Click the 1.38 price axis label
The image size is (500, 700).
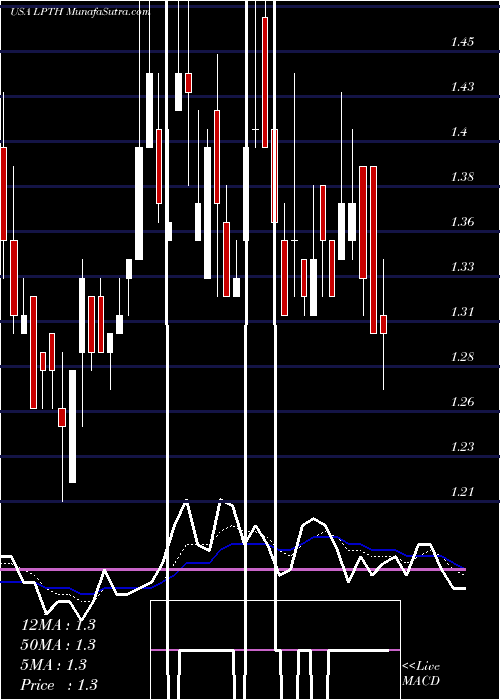(462, 177)
